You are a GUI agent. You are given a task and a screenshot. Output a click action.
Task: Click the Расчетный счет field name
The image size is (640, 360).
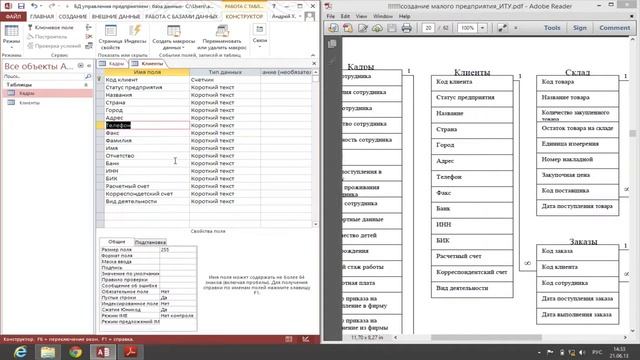coord(147,186)
